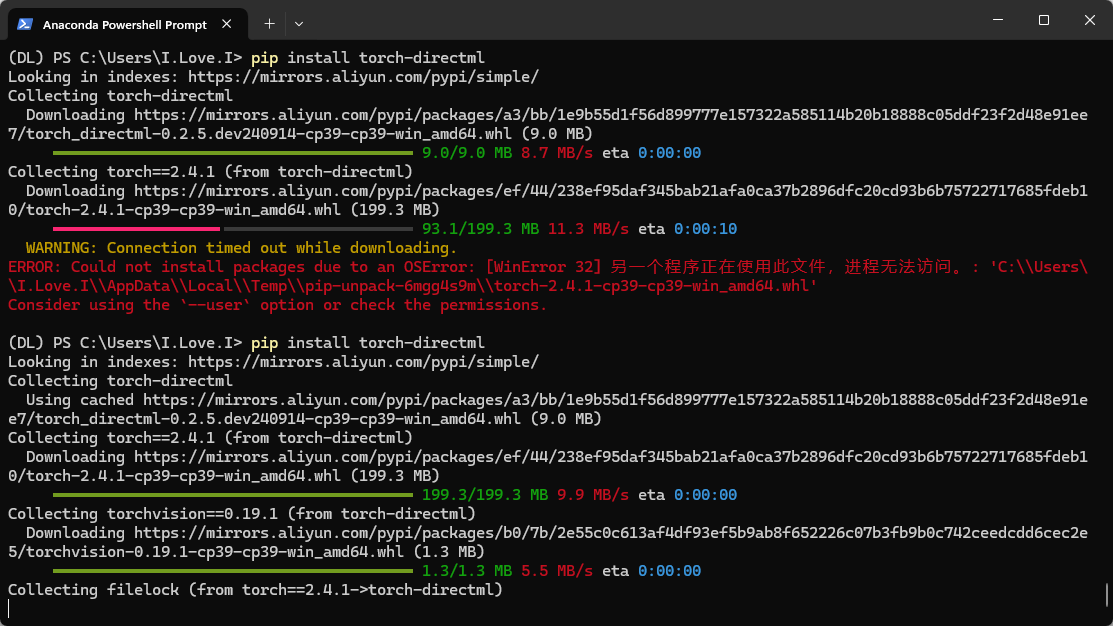Click the green progress bar at 9.0/9.0 MB
The height and width of the screenshot is (626, 1113).
(x=233, y=153)
